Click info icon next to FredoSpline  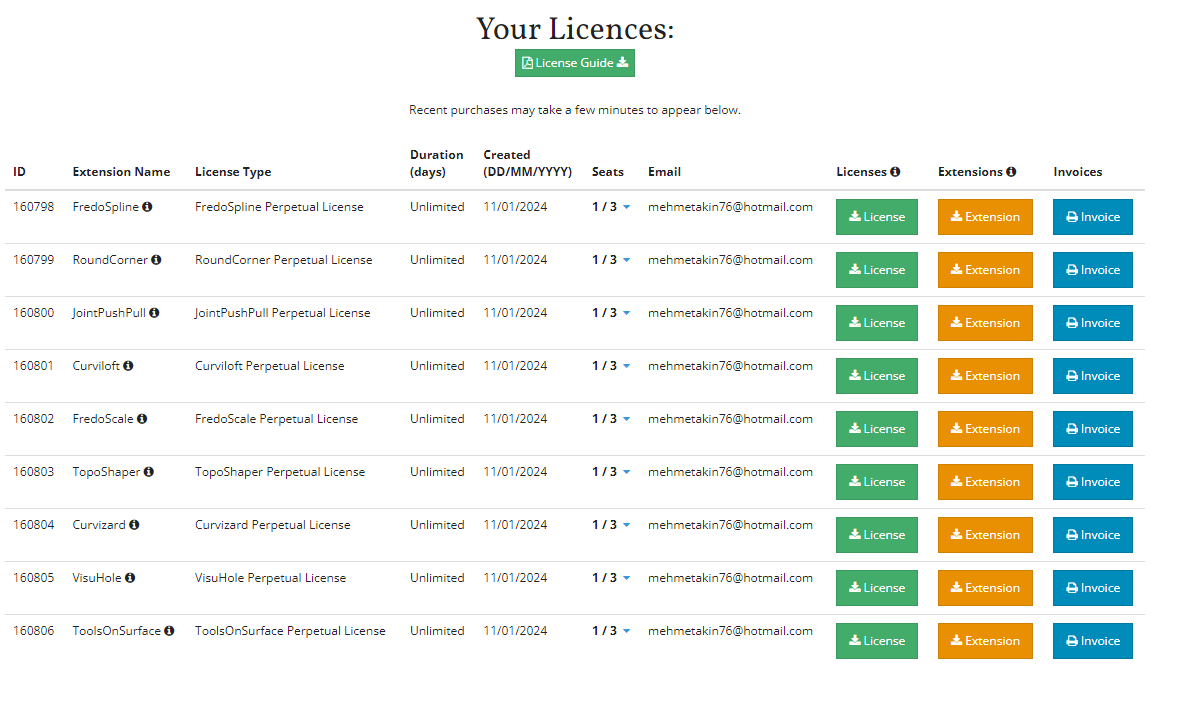click(147, 207)
